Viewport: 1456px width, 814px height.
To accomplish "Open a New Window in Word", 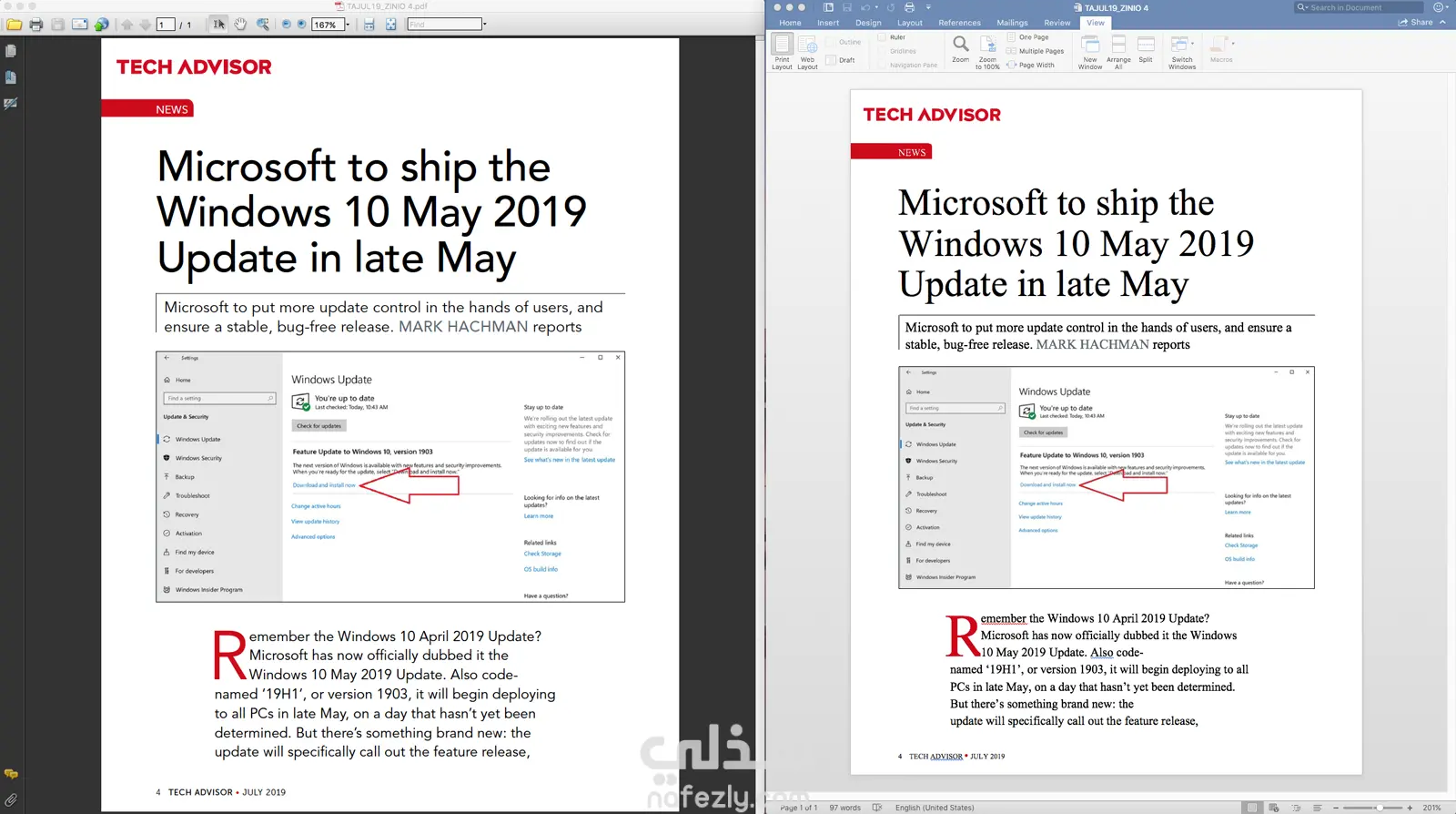I will click(1090, 51).
